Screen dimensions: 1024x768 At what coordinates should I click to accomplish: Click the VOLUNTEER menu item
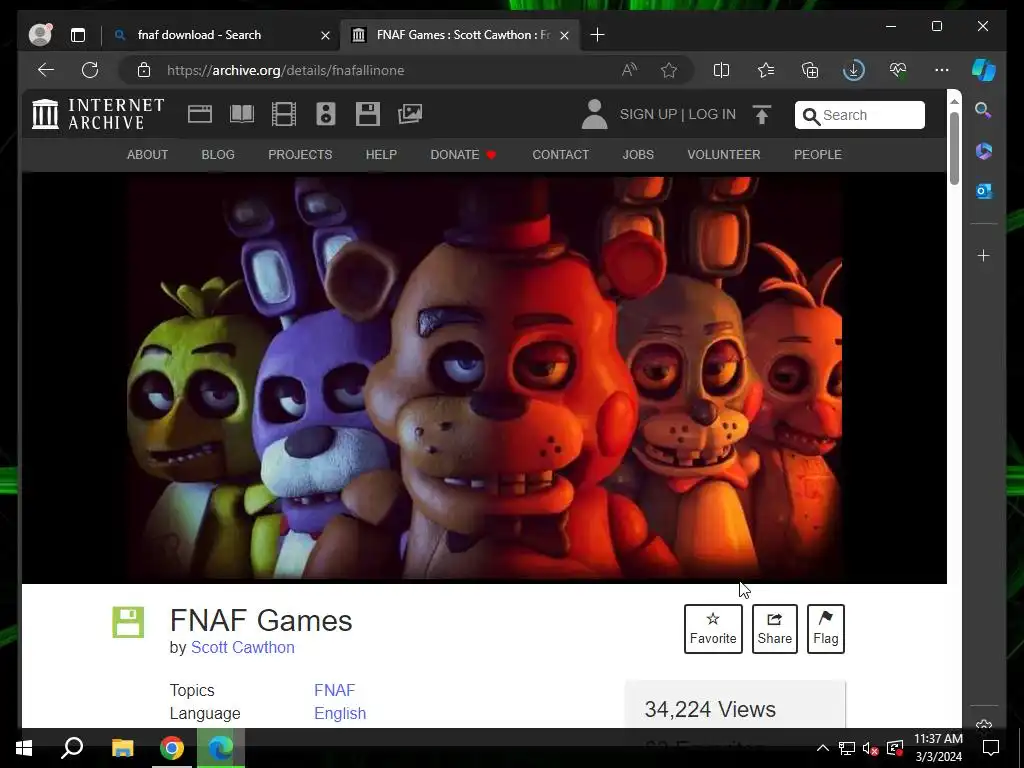(x=724, y=155)
